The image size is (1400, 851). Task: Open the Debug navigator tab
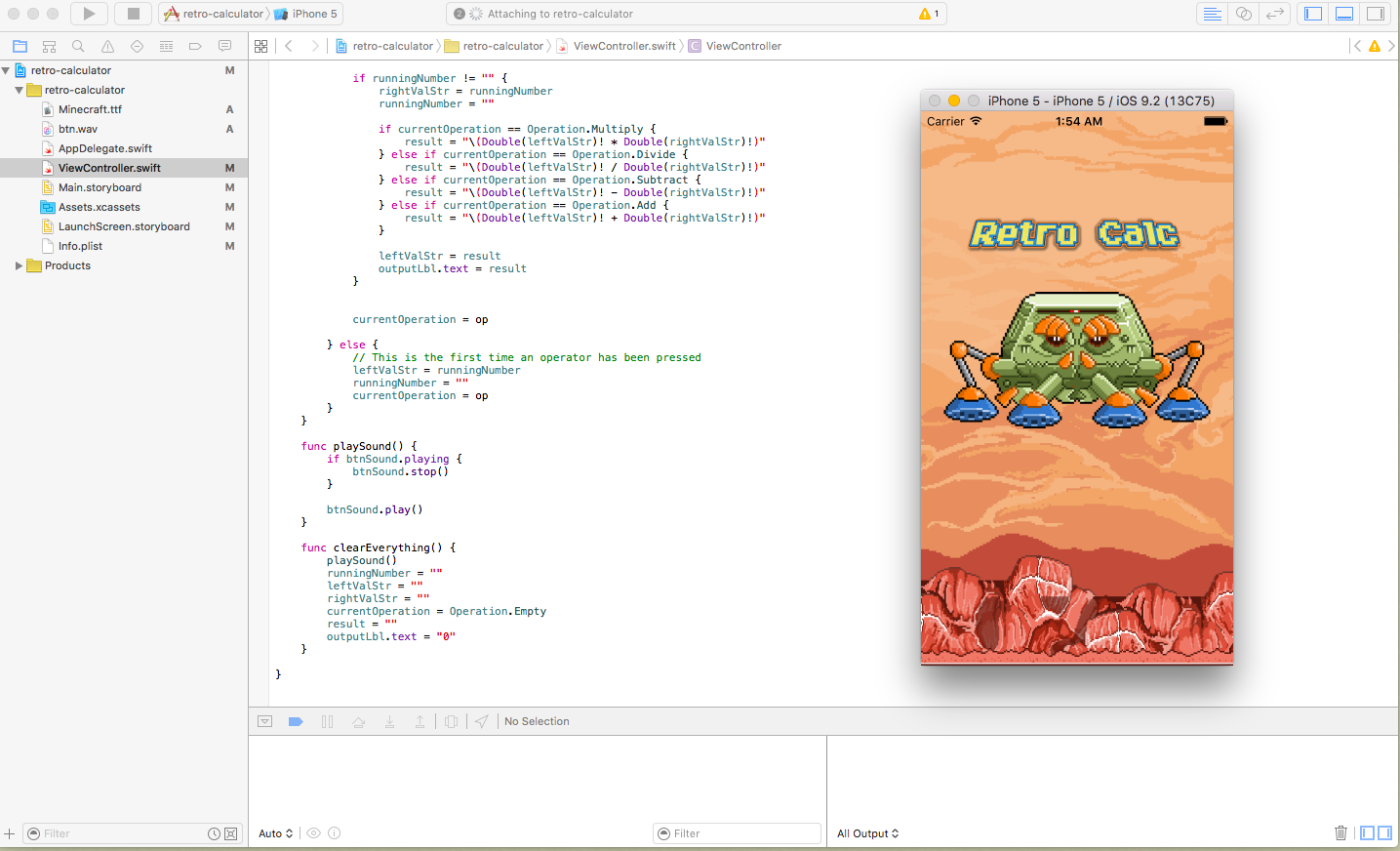click(x=166, y=46)
